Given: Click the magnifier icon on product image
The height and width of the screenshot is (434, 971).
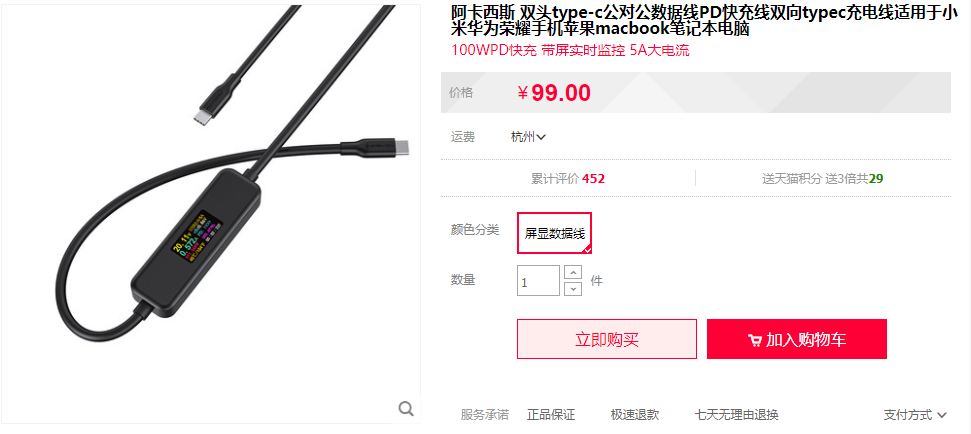Looking at the screenshot, I should coord(406,409).
